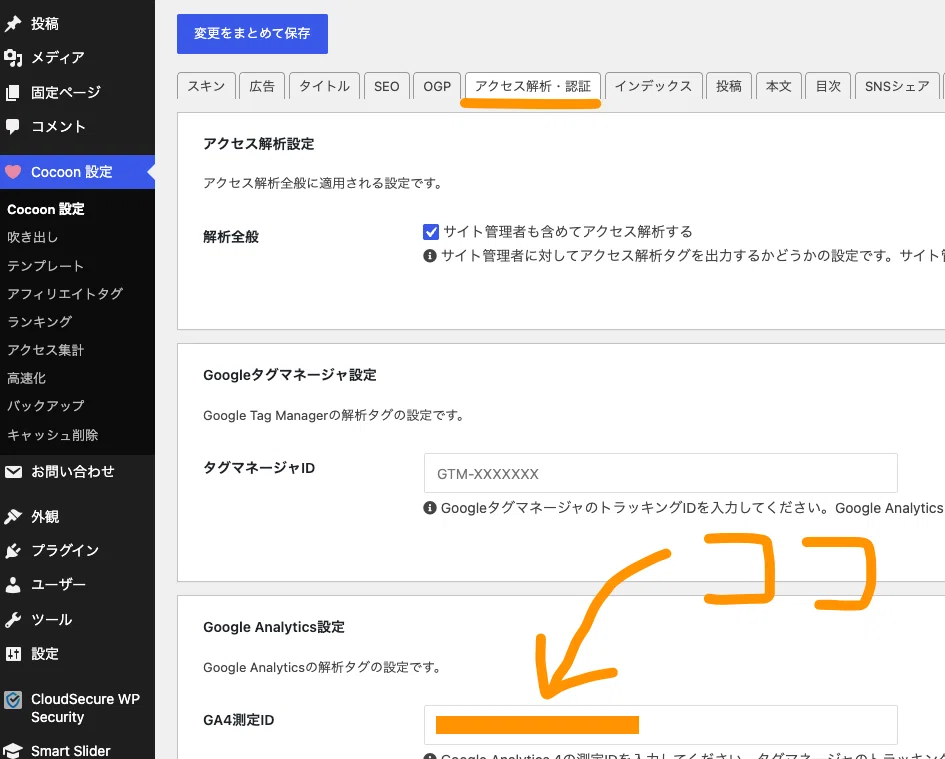Screen dimensions: 945x759
Task: Click the メディア media icon in sidebar
Action: click(x=13, y=58)
